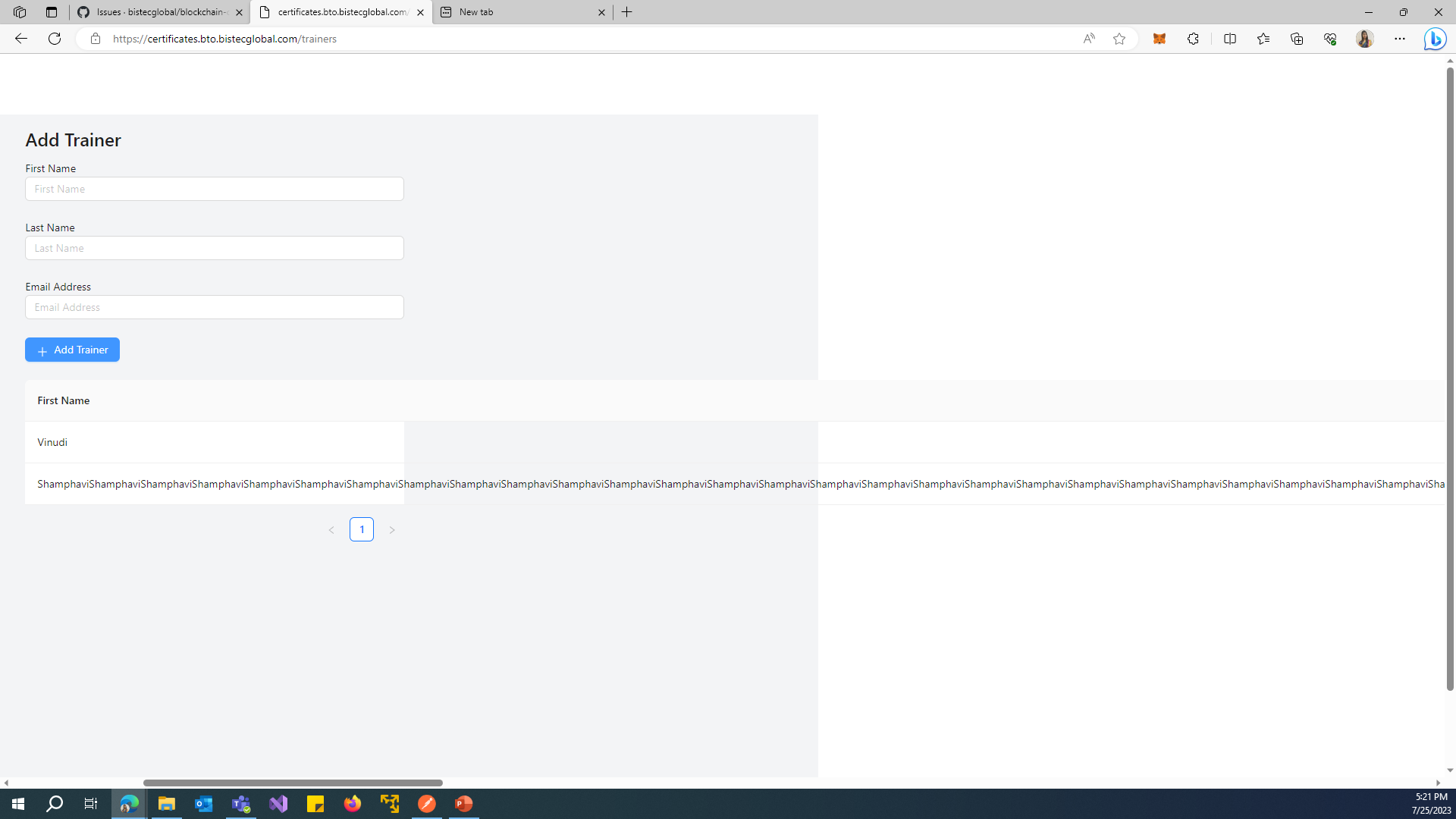Click the Add Trainer button
Image resolution: width=1456 pixels, height=819 pixels.
(72, 350)
